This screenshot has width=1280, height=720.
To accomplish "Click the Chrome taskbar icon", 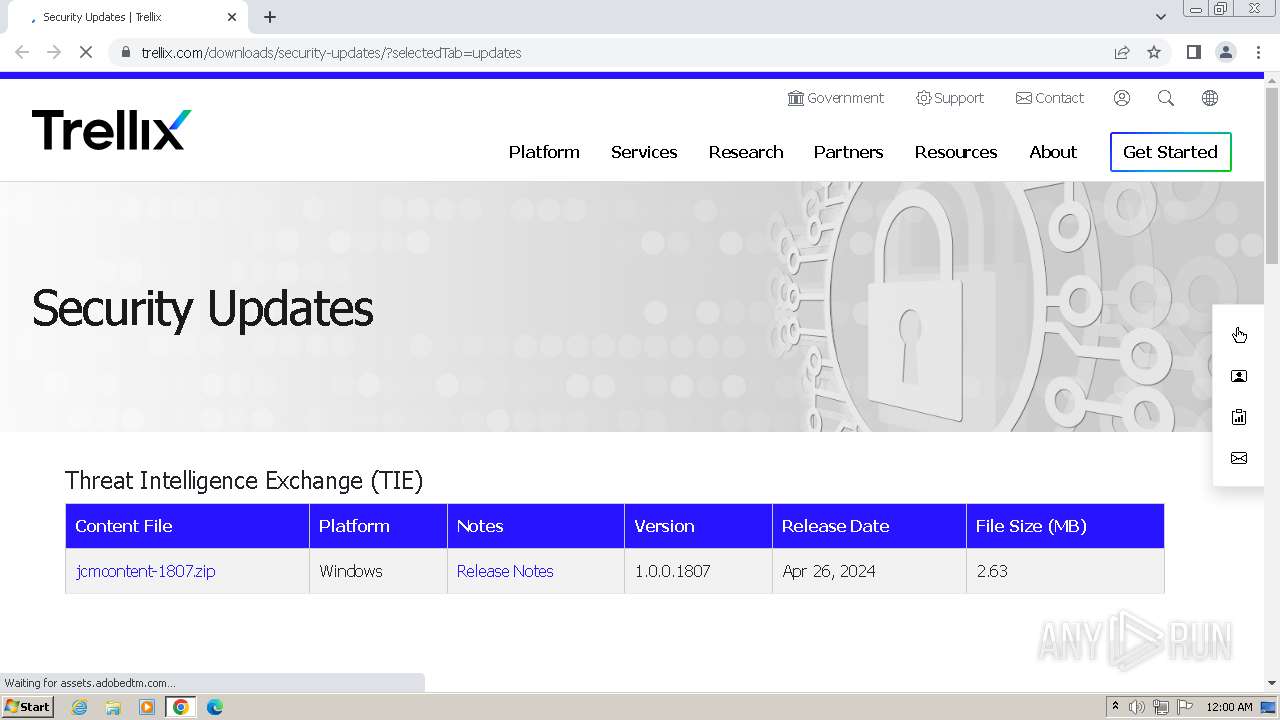I will coord(181,707).
